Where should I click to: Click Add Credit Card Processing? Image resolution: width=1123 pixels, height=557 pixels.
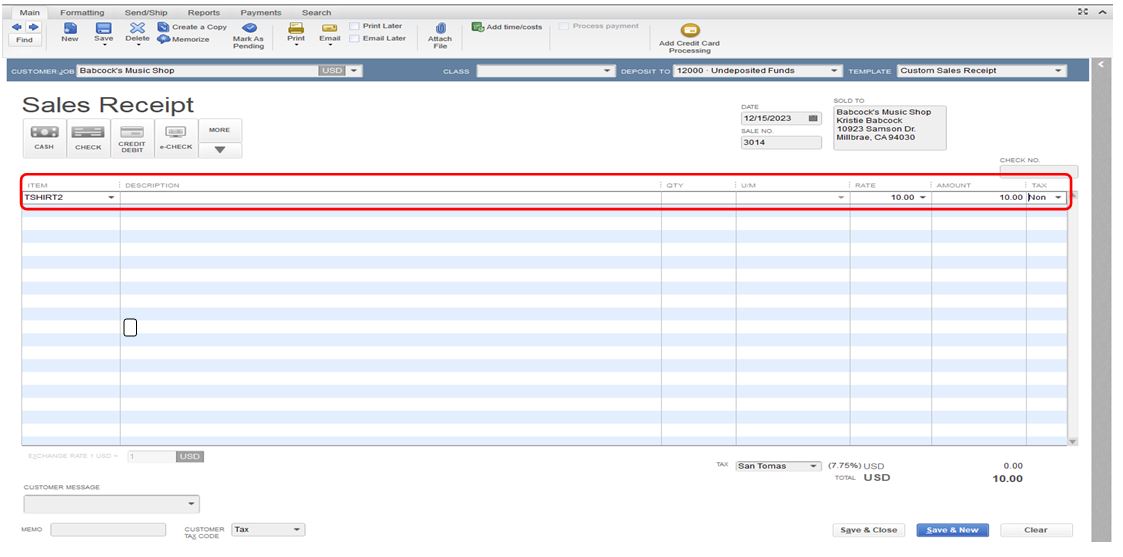point(690,39)
